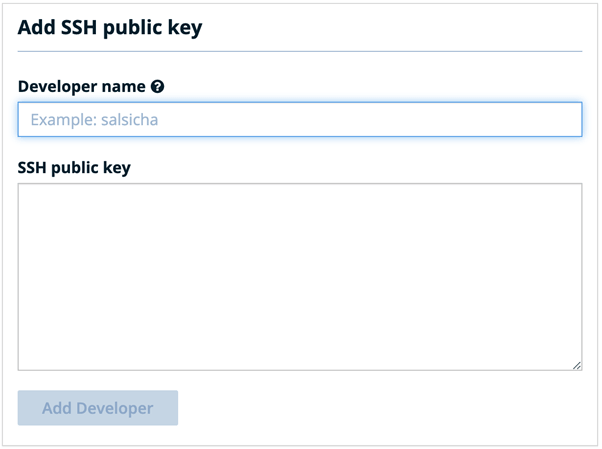Activate the blue-outlined name text box
The height and width of the screenshot is (449, 602).
(300, 119)
